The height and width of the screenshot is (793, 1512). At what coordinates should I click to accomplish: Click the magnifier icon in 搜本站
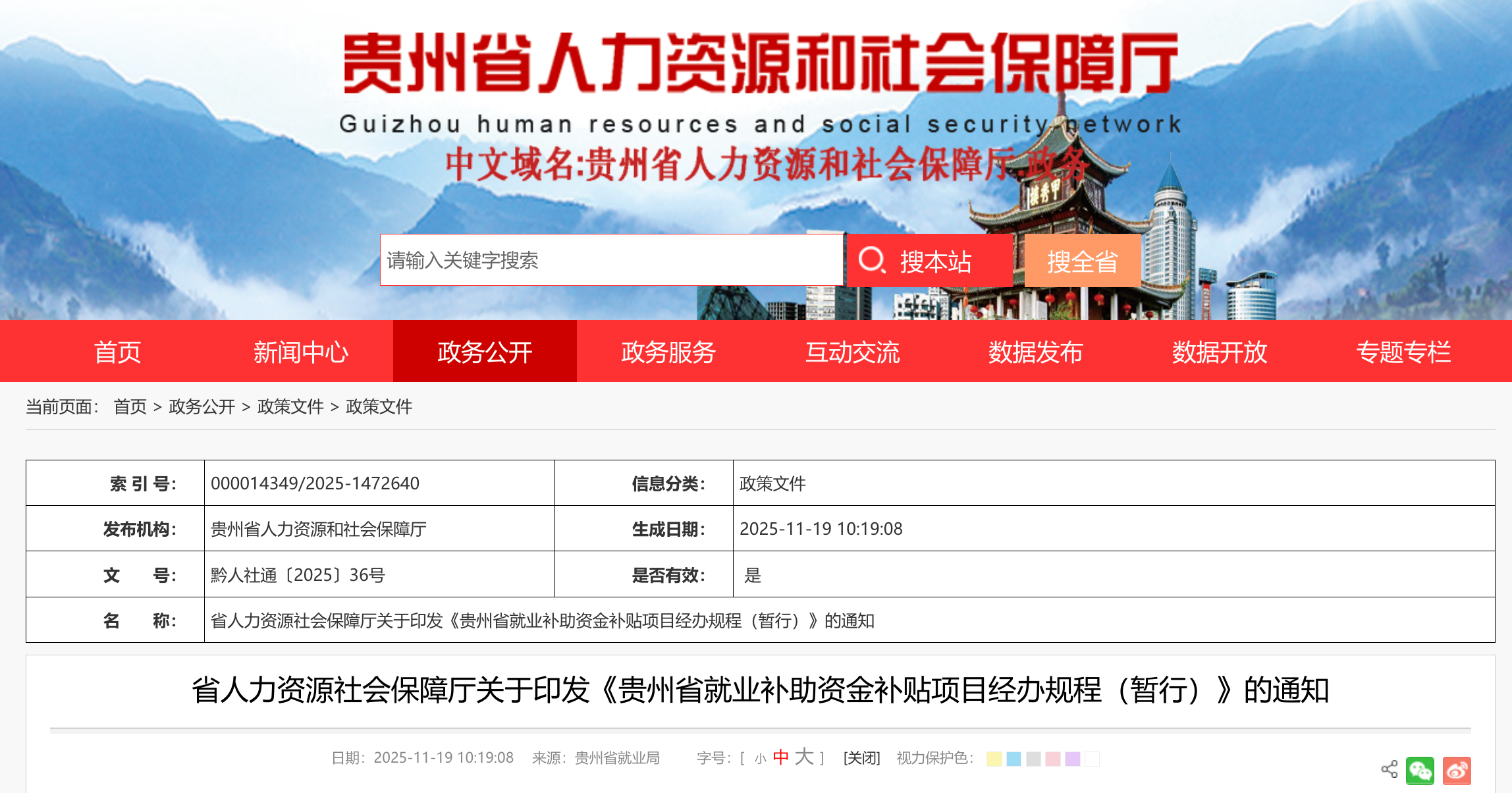pos(871,260)
